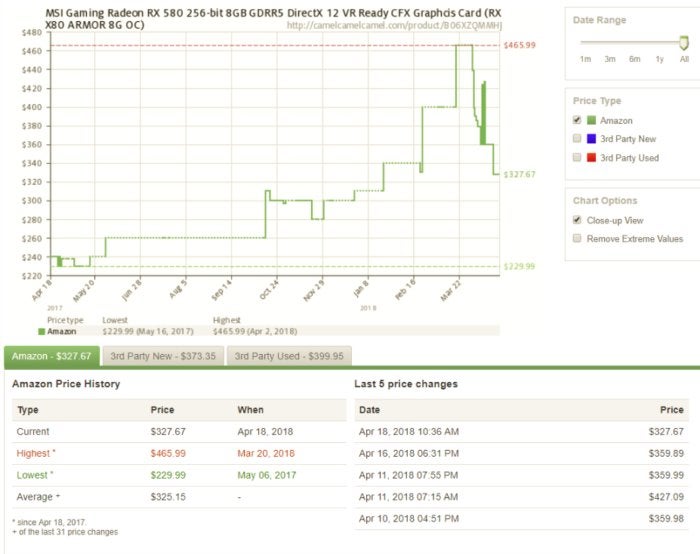Click the $465.99 highest price chart label

coord(519,45)
